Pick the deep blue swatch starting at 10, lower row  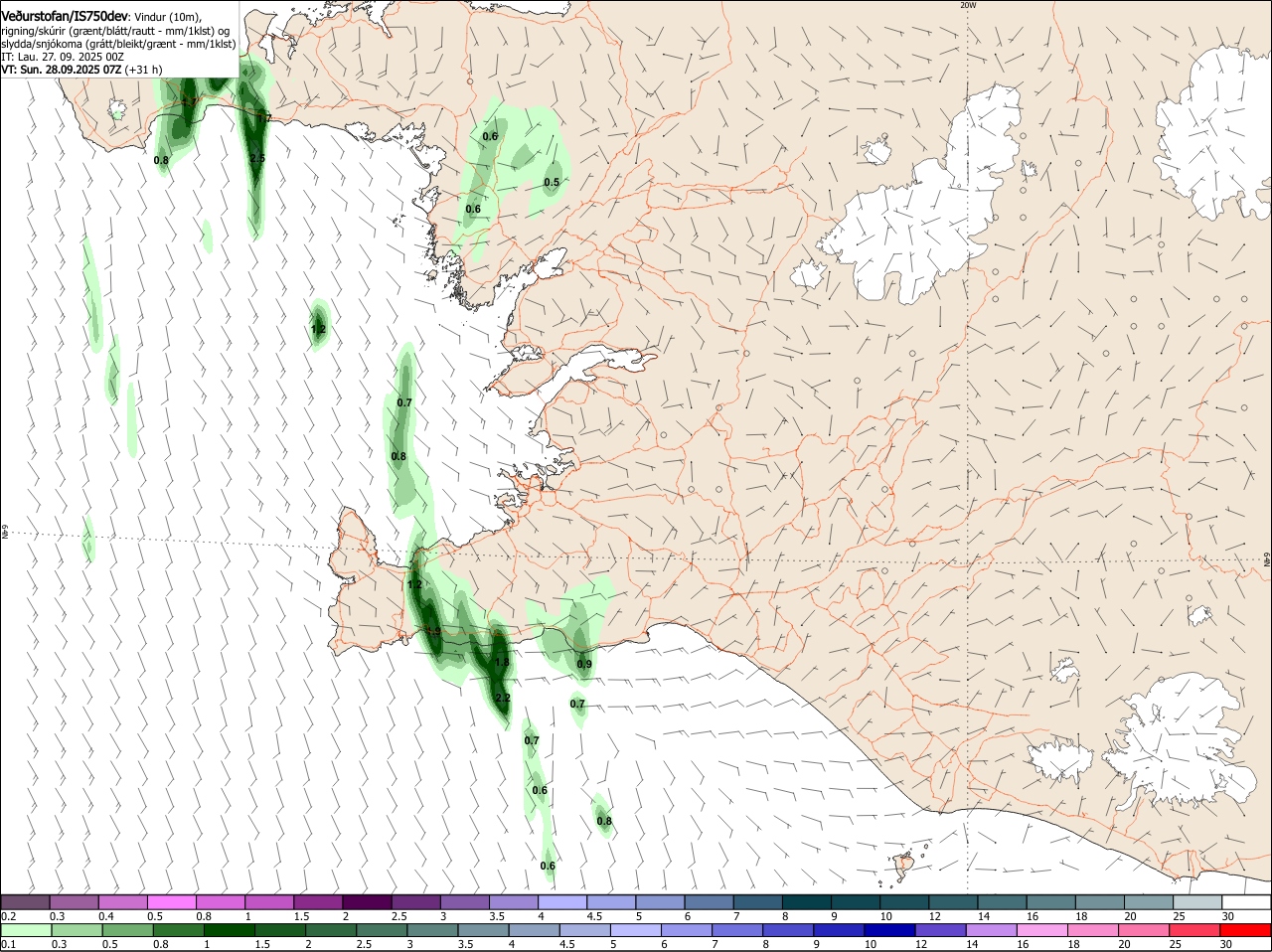tap(889, 930)
